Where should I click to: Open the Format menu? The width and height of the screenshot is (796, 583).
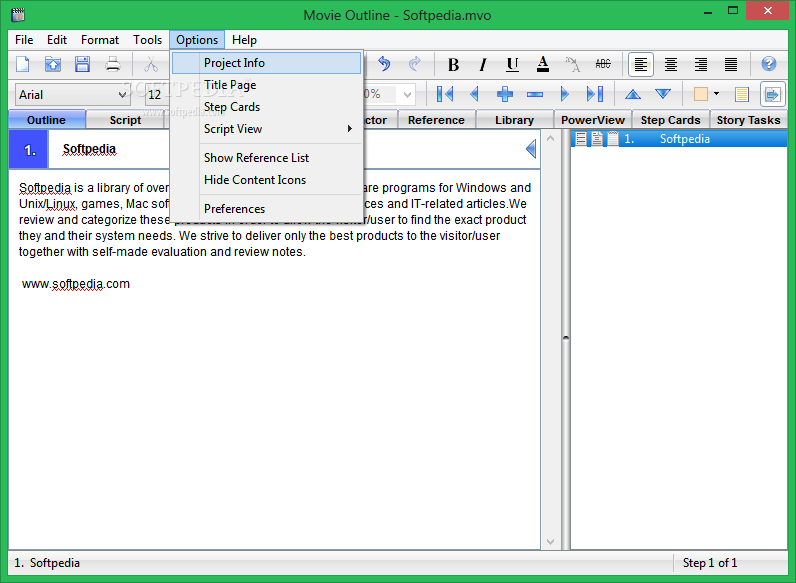click(100, 40)
